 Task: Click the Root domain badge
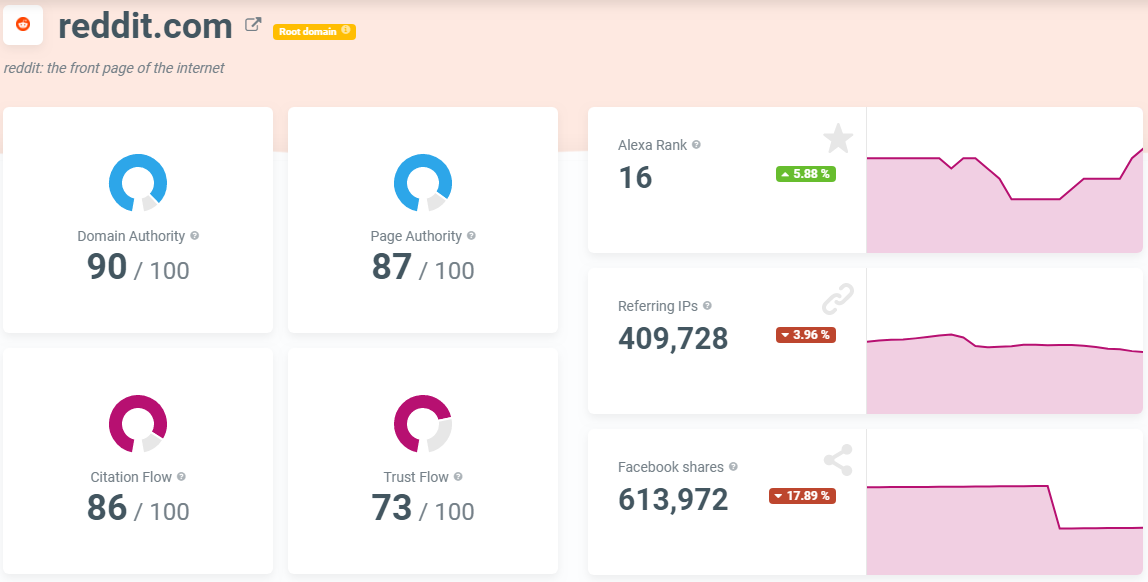314,31
